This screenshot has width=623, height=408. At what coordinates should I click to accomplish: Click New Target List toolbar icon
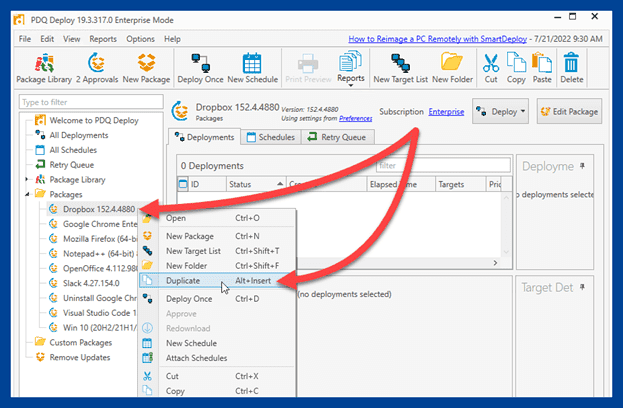[400, 68]
